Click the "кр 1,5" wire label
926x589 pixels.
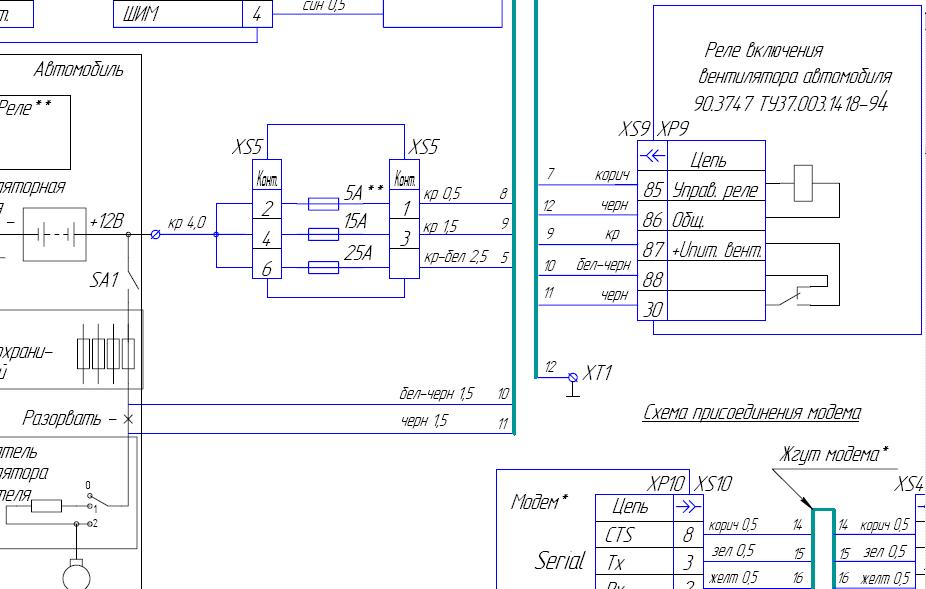(441, 227)
